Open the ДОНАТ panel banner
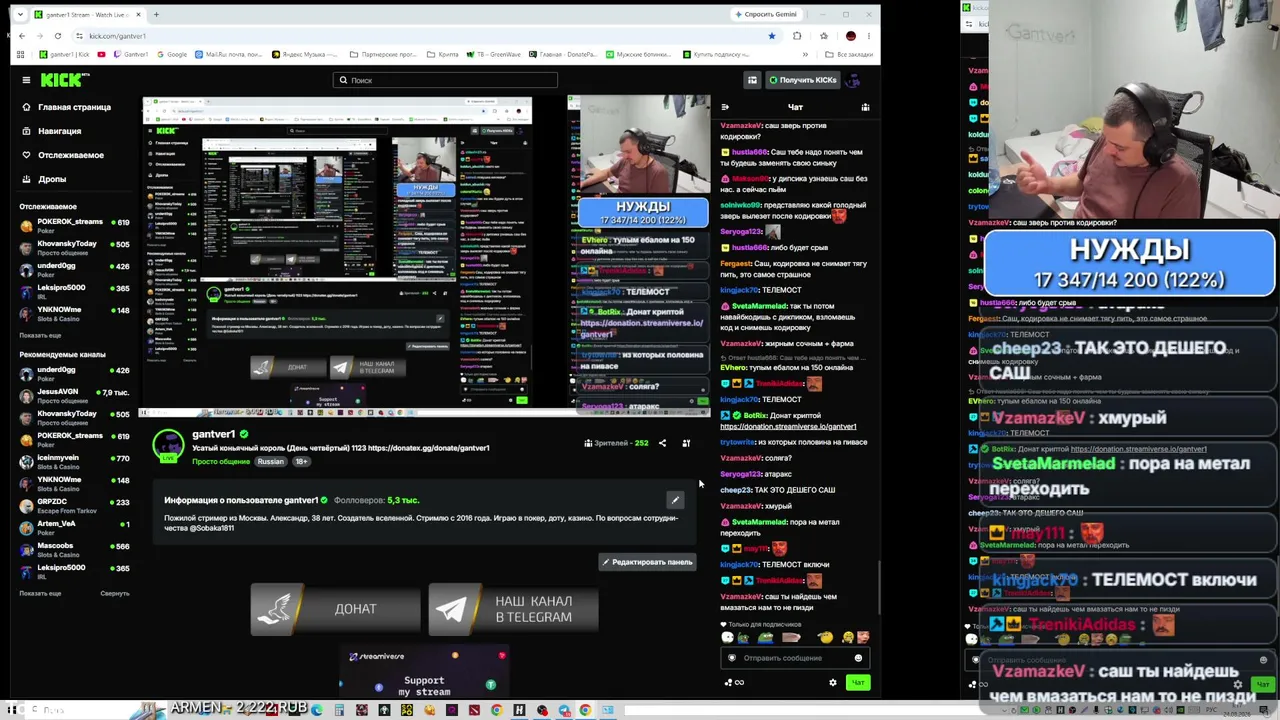The width and height of the screenshot is (1280, 720). tap(335, 609)
